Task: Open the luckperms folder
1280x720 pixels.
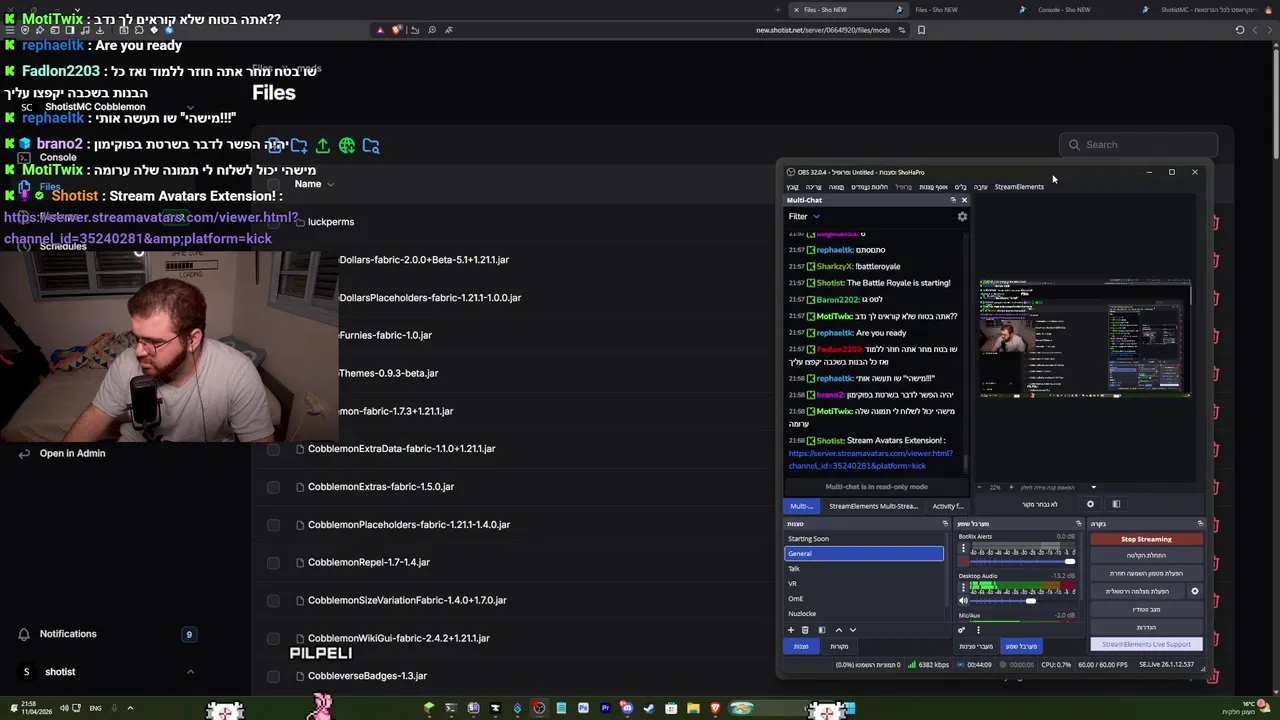Action: point(331,222)
